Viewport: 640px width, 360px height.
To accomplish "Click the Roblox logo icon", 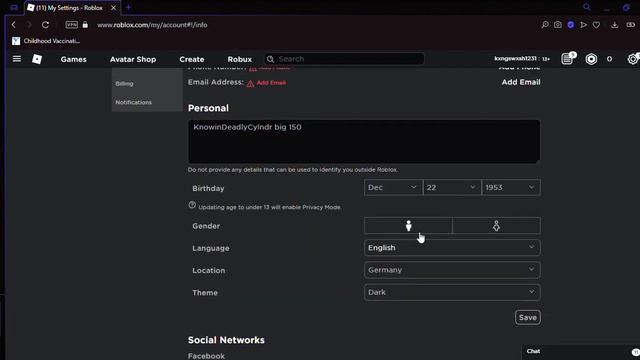I will pos(37,59).
